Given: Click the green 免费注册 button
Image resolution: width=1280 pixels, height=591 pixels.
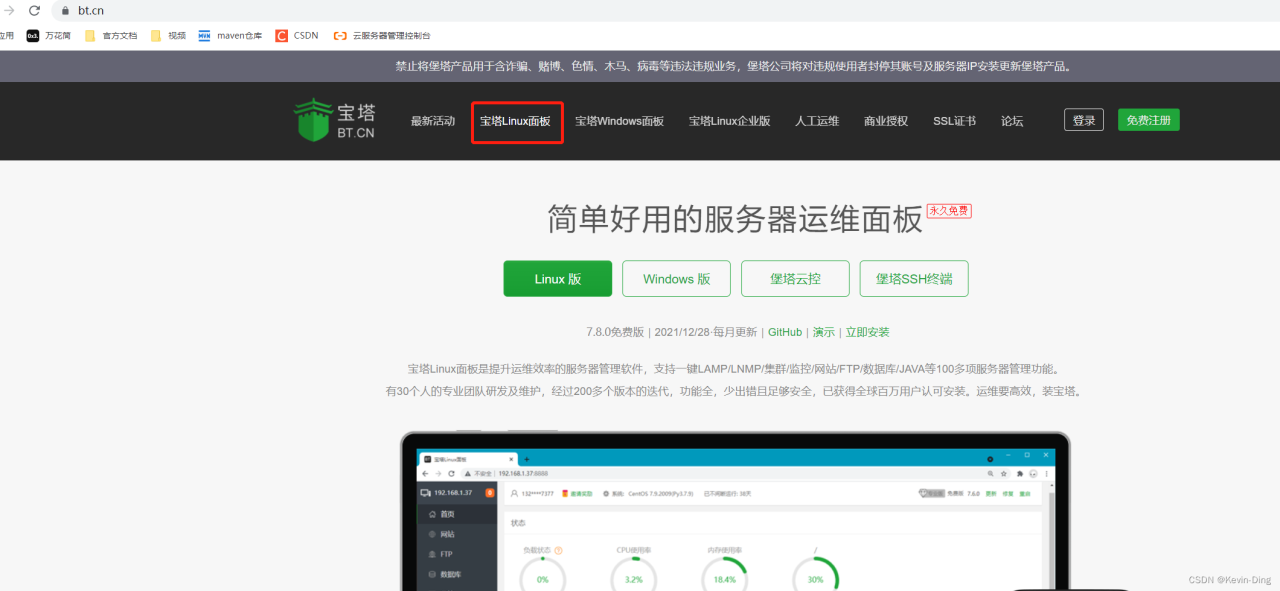Looking at the screenshot, I should [1148, 118].
